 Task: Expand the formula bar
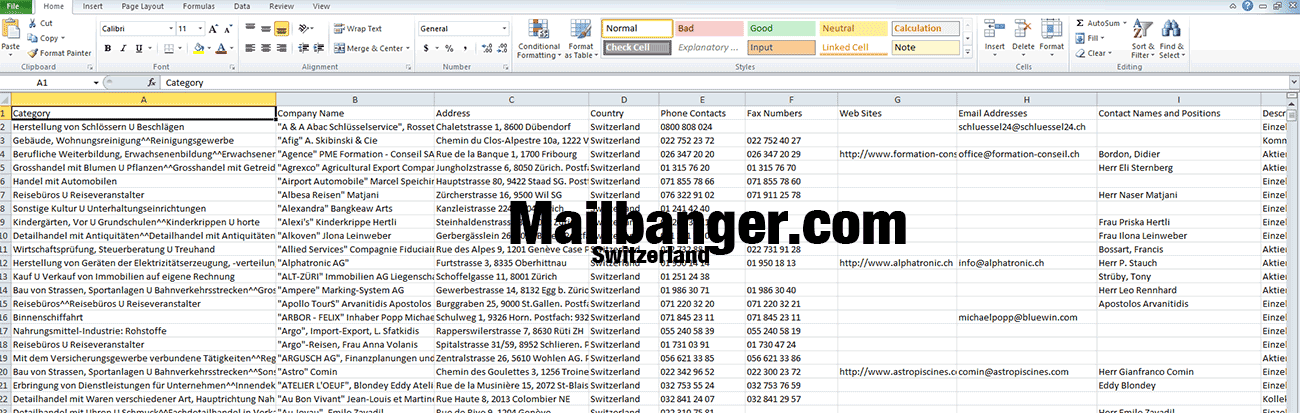pyautogui.click(x=1292, y=83)
